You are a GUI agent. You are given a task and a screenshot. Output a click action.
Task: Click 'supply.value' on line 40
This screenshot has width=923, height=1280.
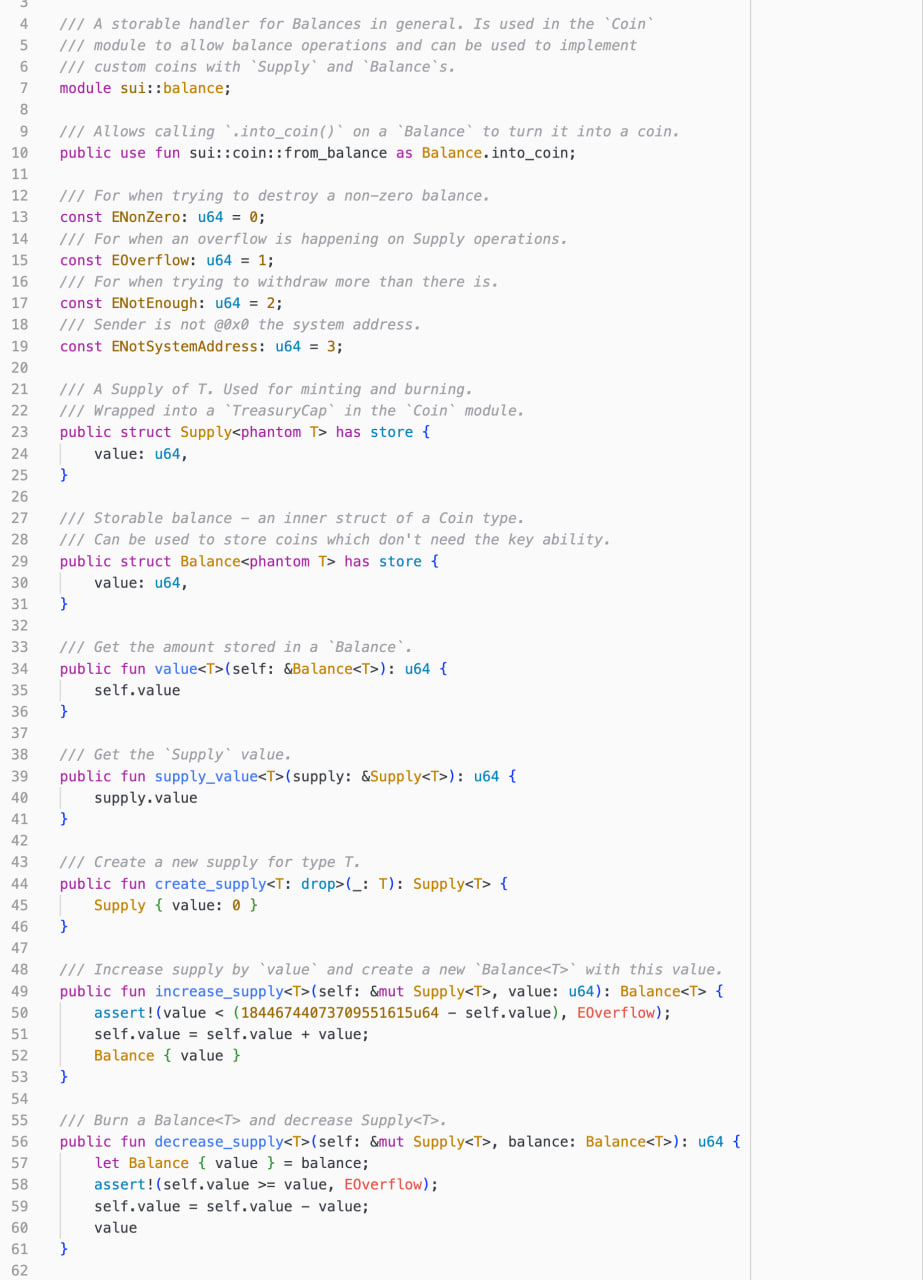(x=146, y=797)
